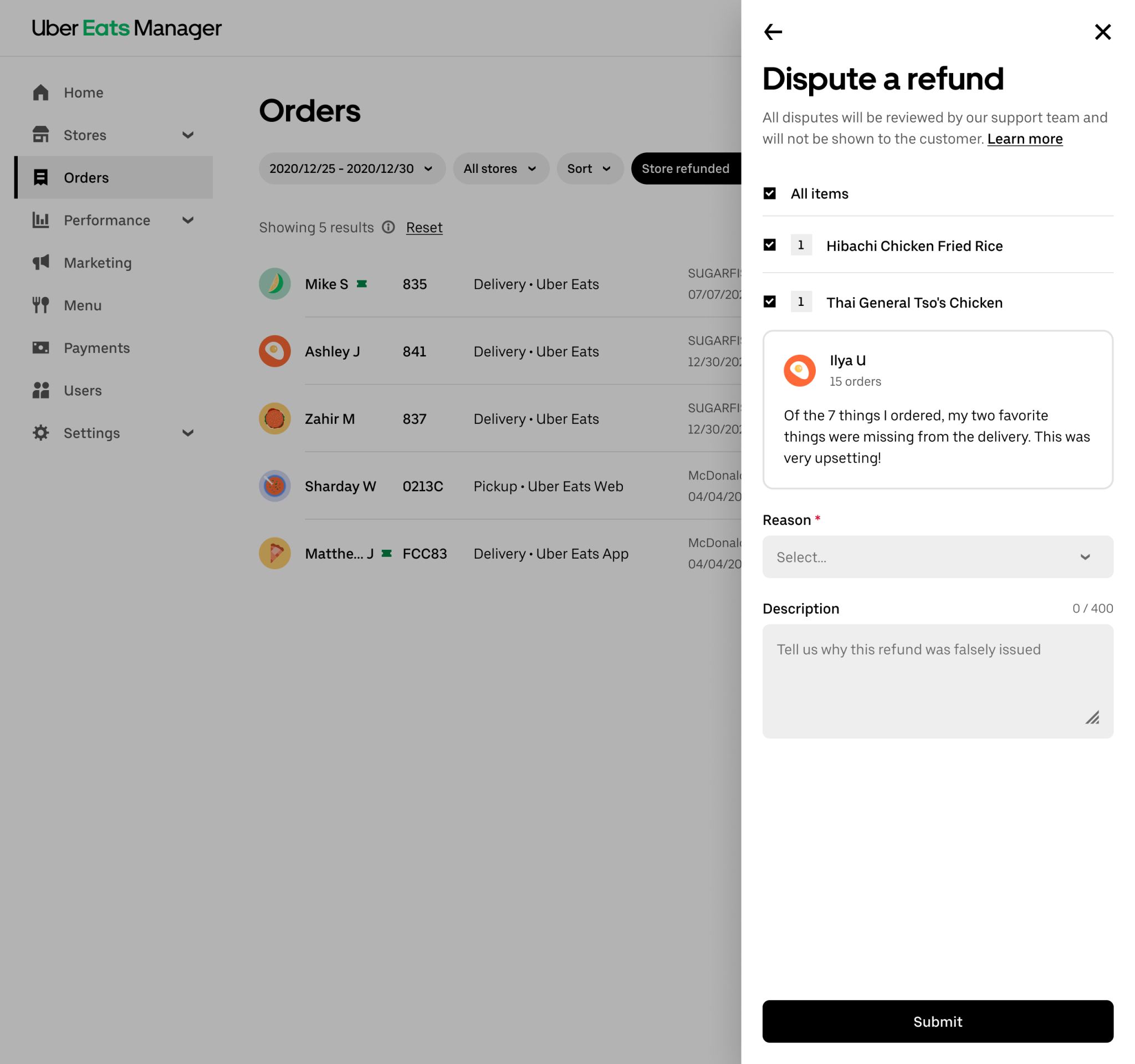Click the green badge next to Matthe... J
This screenshot has width=1135, height=1064.
pyautogui.click(x=386, y=553)
